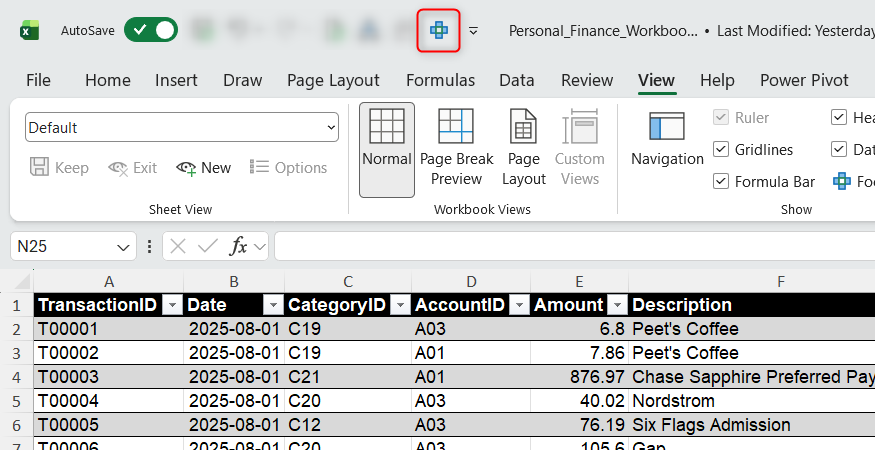This screenshot has height=450, width=875.
Task: Click the Excel app logo icon
Action: [29, 30]
